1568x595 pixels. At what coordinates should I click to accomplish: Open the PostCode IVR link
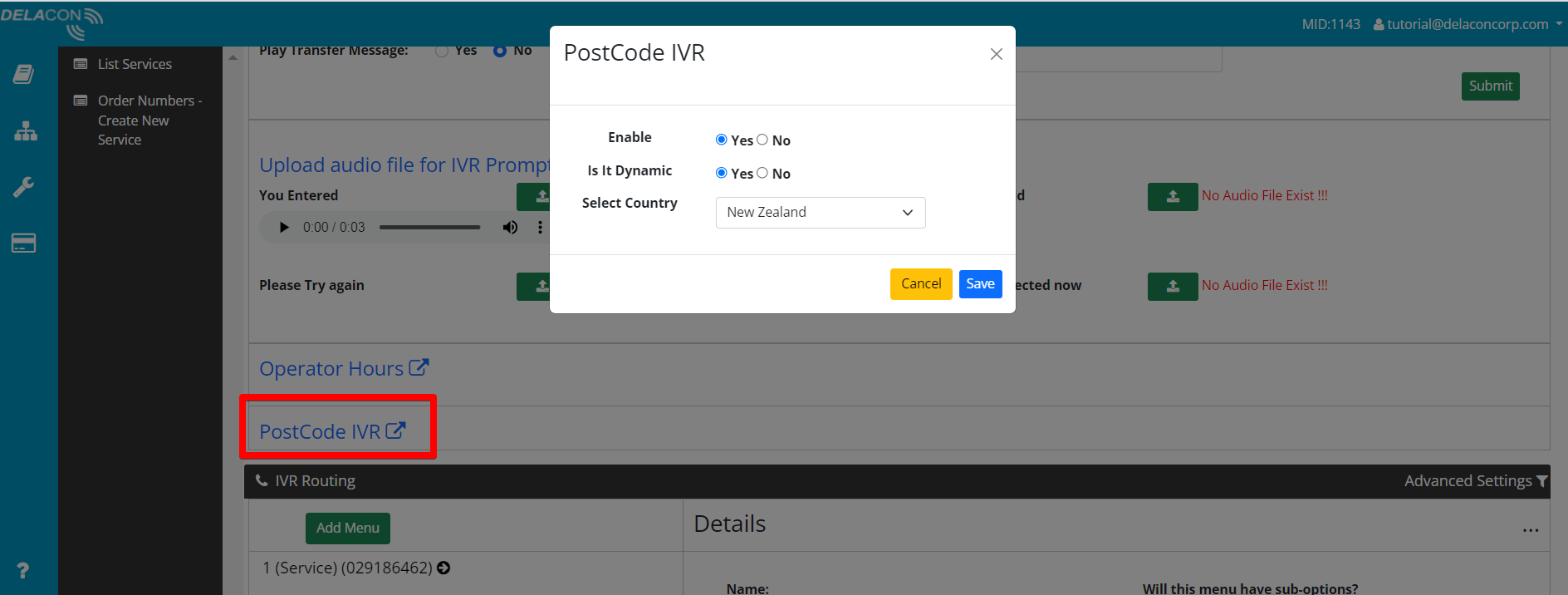320,431
